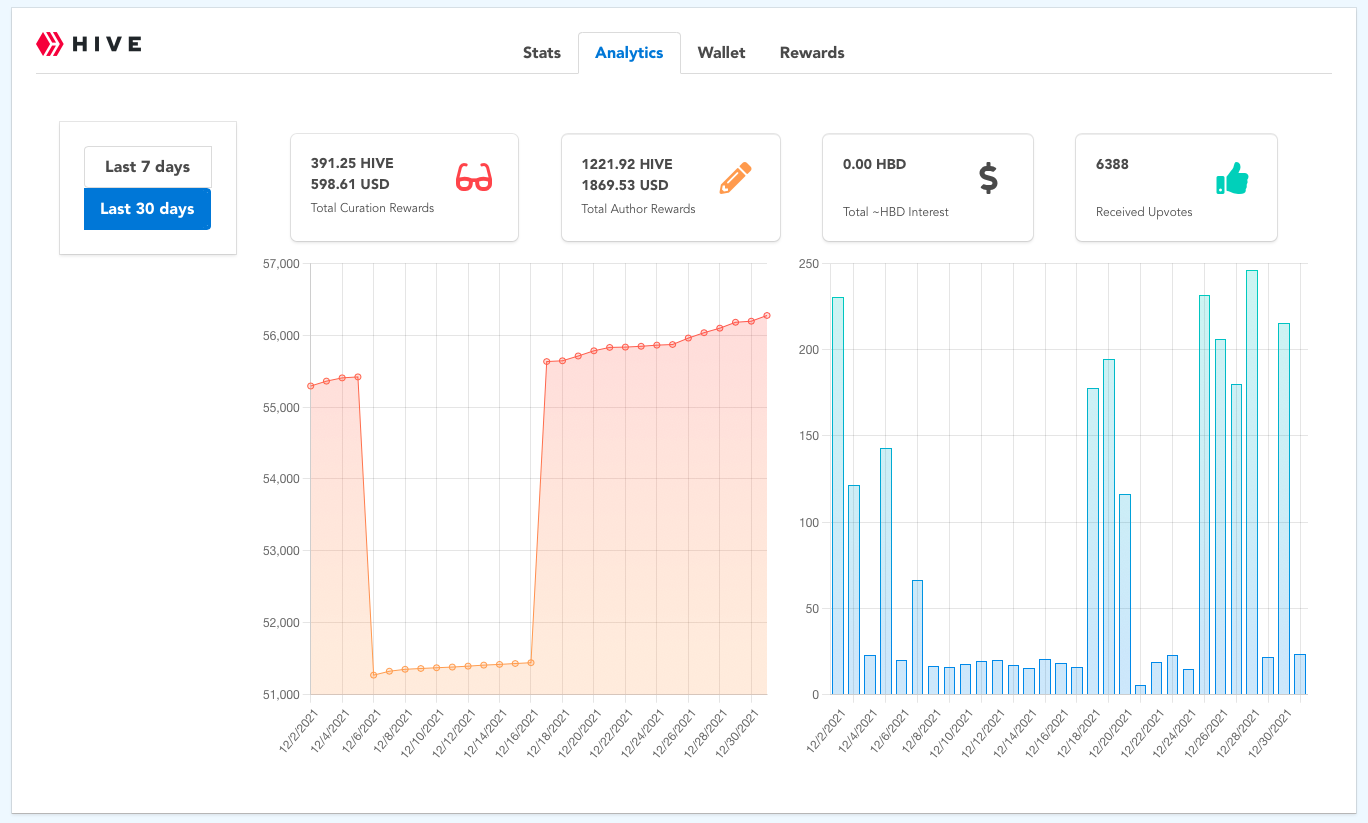1368x823 pixels.
Task: Switch to the Wallet tab
Action: [722, 53]
